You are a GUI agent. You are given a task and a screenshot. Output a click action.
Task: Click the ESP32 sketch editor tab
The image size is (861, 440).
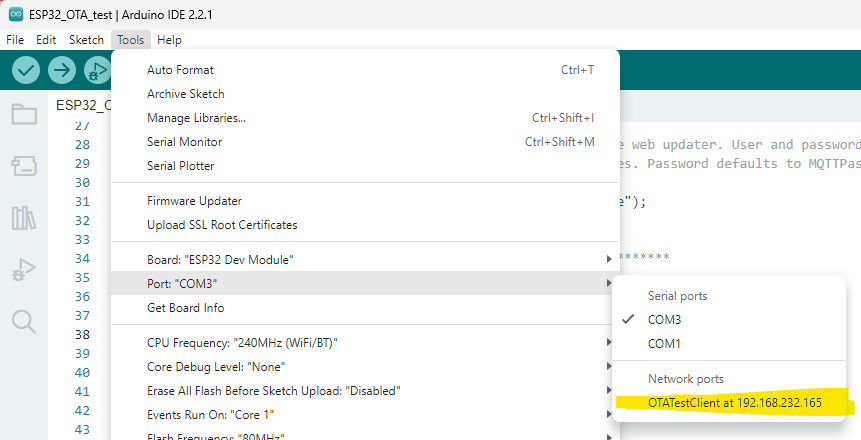[83, 105]
